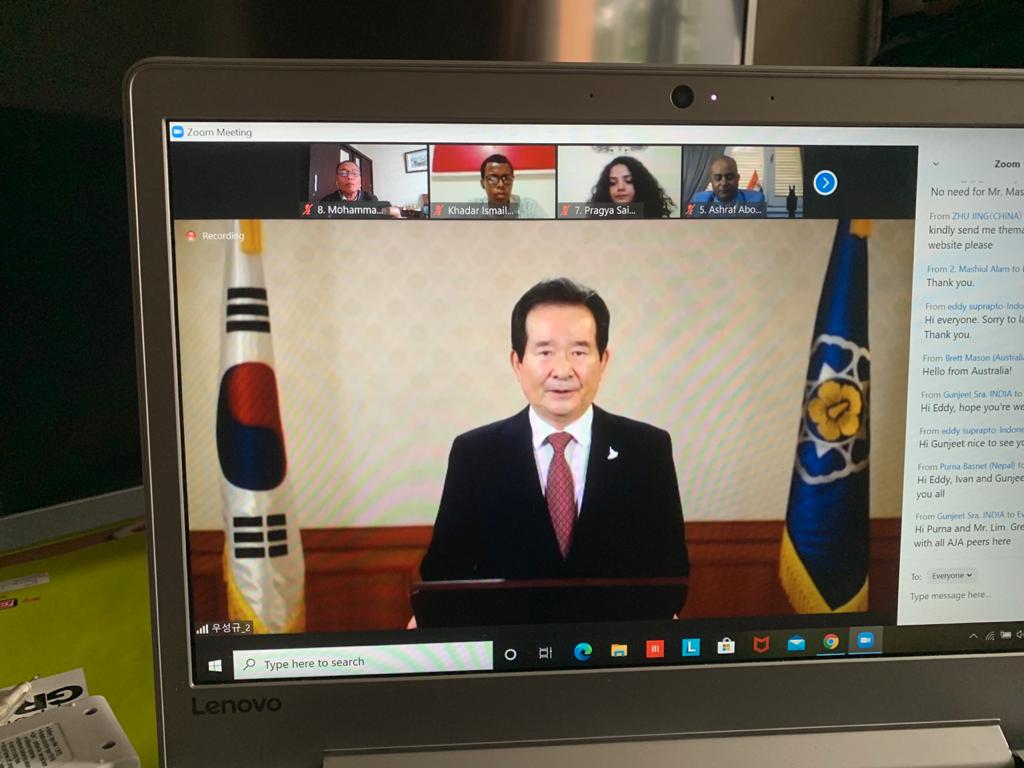Click the signal bars icon beside 우성규_2
The height and width of the screenshot is (768, 1024).
202,629
